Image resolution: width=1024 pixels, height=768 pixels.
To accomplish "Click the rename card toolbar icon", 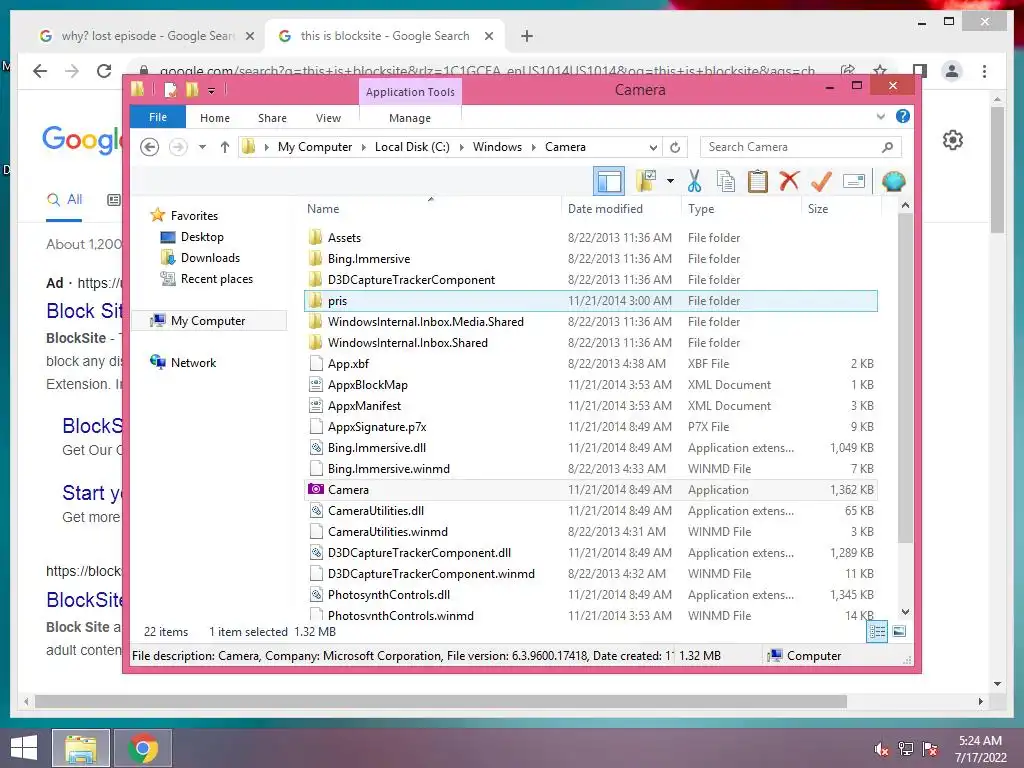I will 854,181.
